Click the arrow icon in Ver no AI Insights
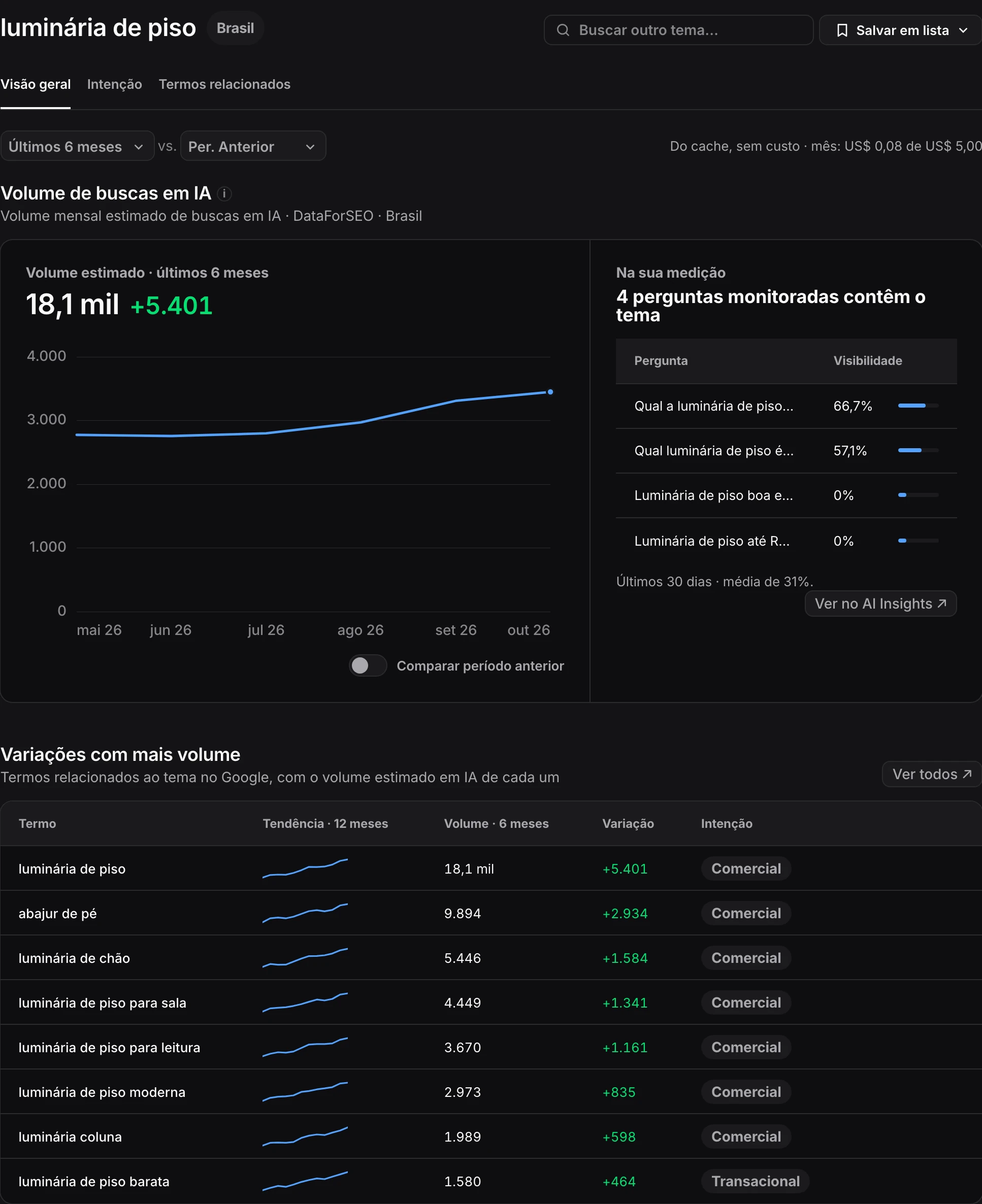Image resolution: width=982 pixels, height=1204 pixels. click(x=942, y=604)
